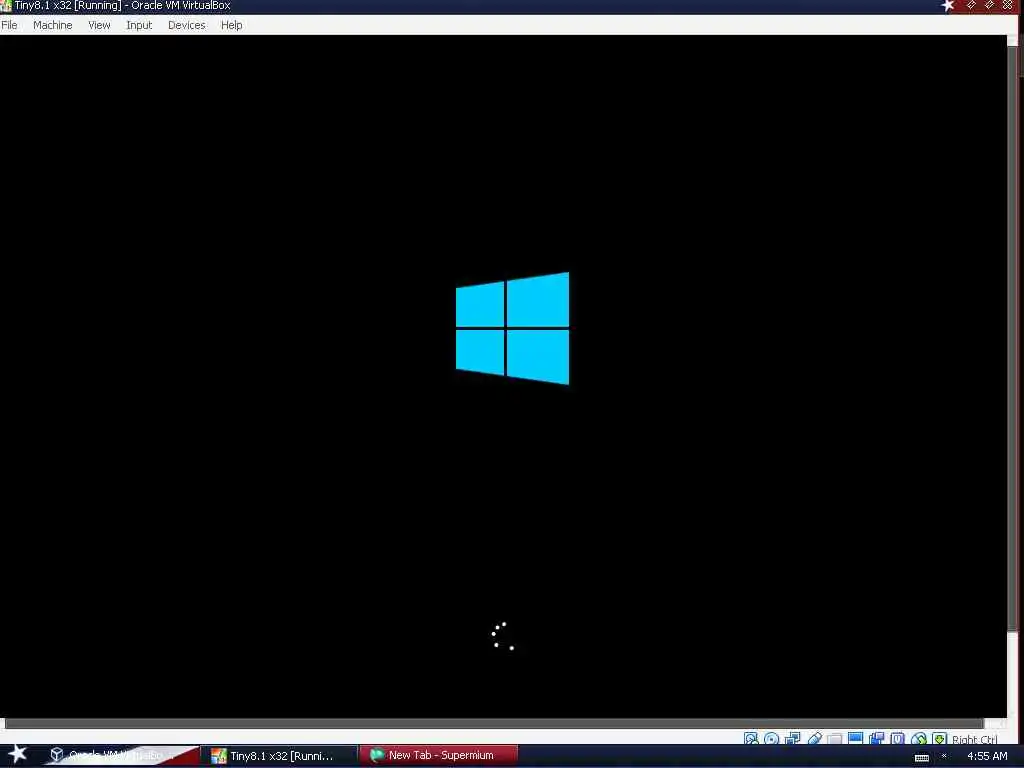Click the hard disk activity status icon

tap(751, 739)
